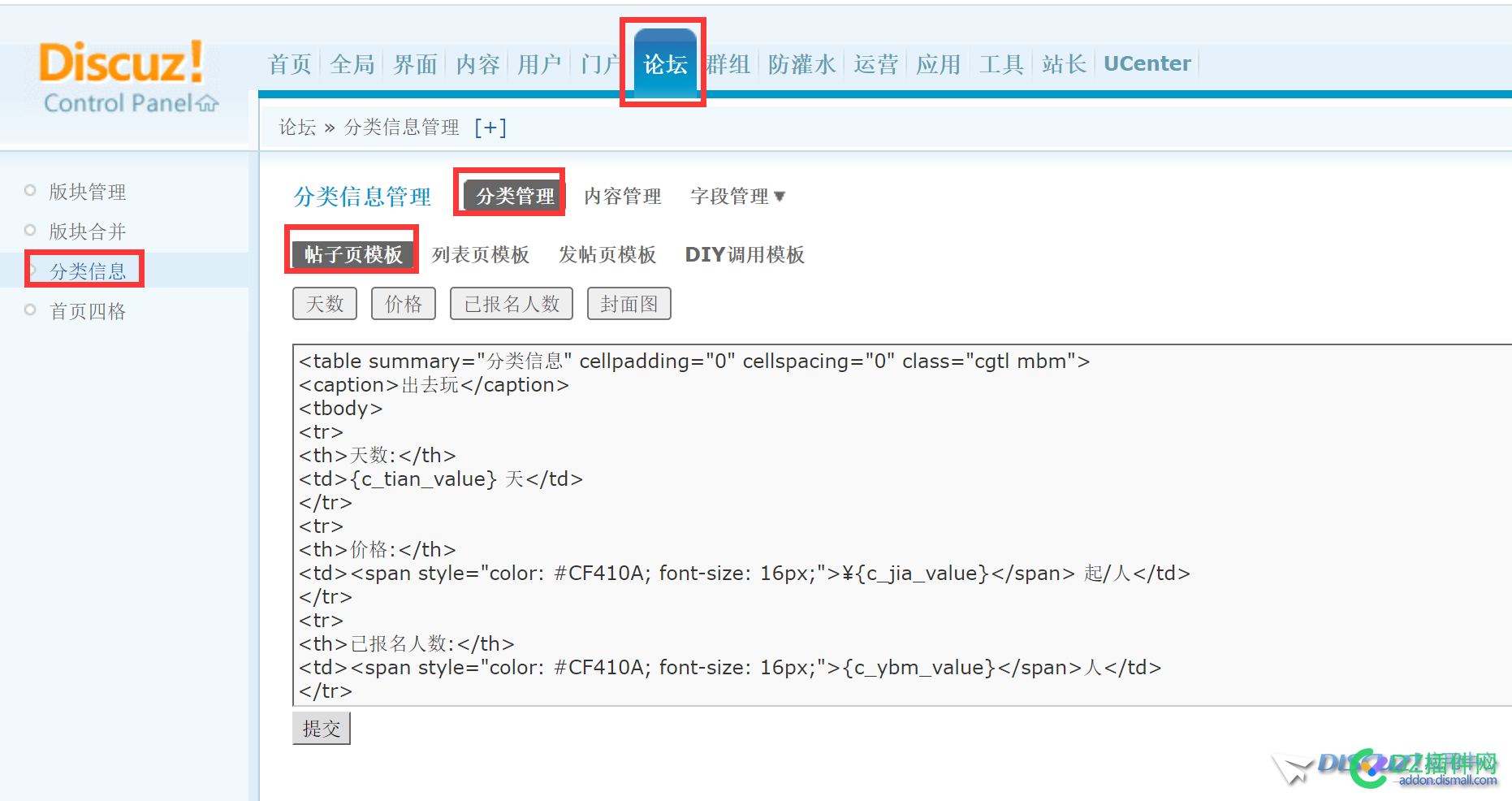This screenshot has height=801, width=1512.
Task: Select 分类信息 in sidebar
Action: (87, 271)
